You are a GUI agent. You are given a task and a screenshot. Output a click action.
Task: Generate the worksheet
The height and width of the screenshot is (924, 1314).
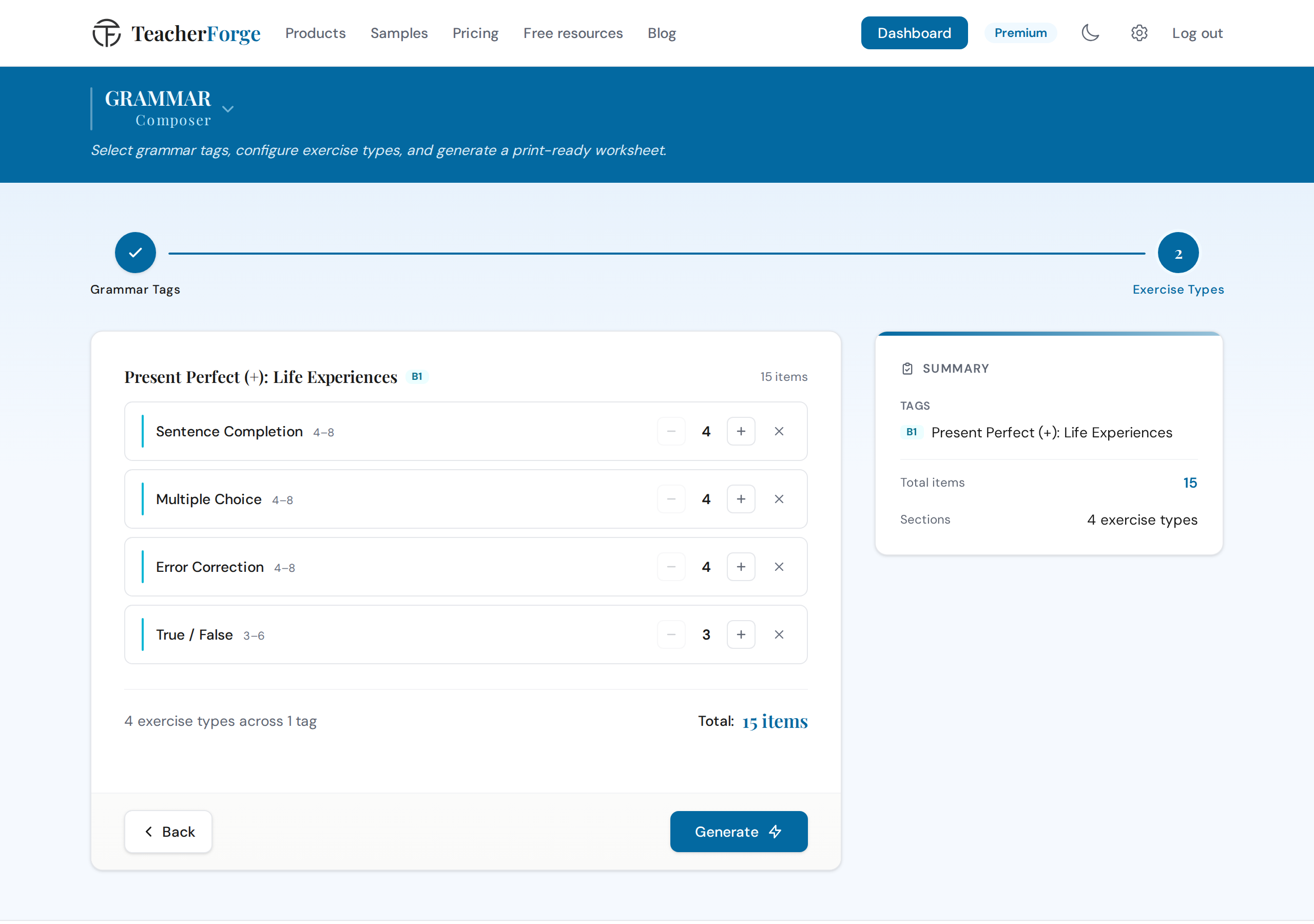click(738, 831)
